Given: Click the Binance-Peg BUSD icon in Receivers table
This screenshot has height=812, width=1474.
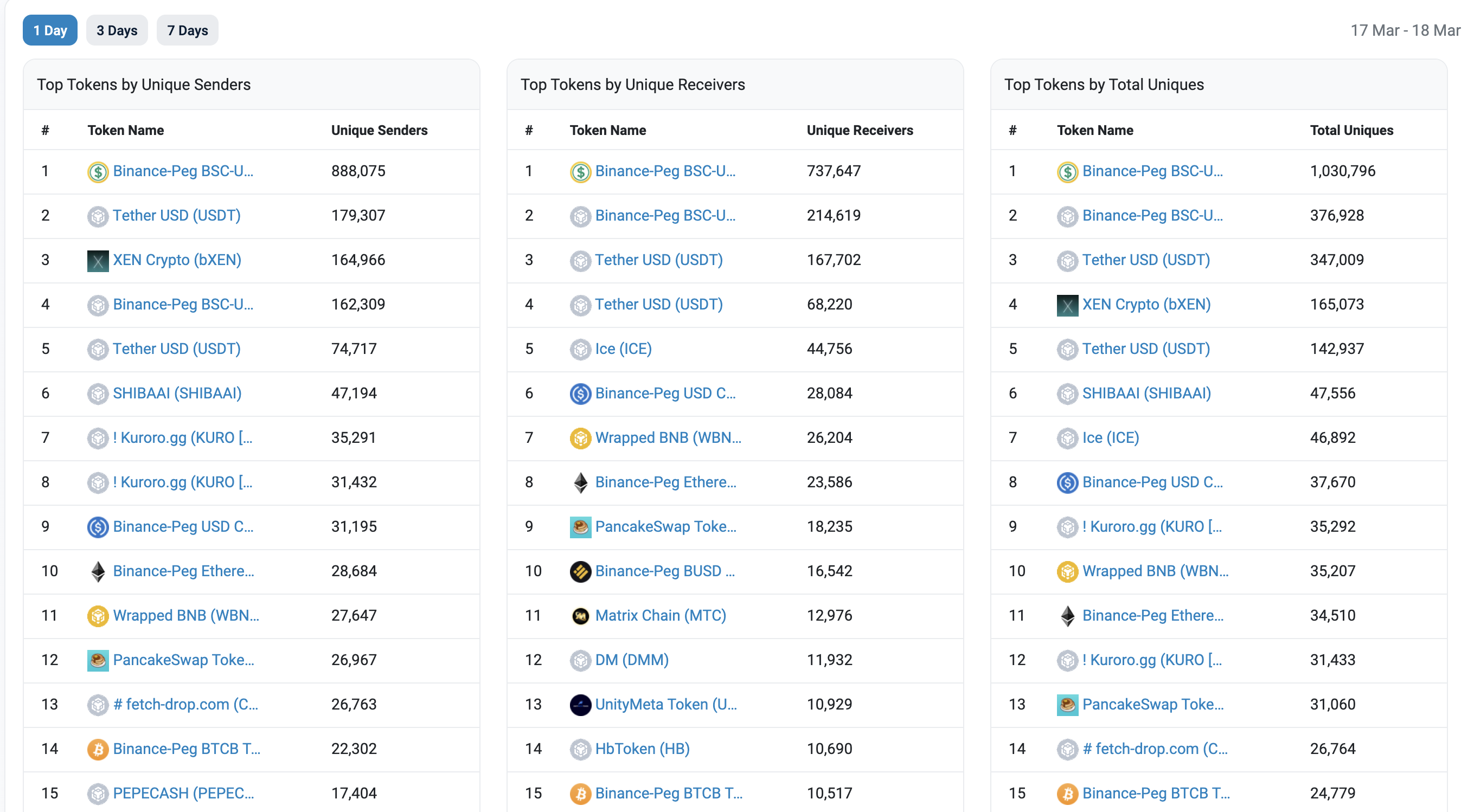Looking at the screenshot, I should coord(580,572).
